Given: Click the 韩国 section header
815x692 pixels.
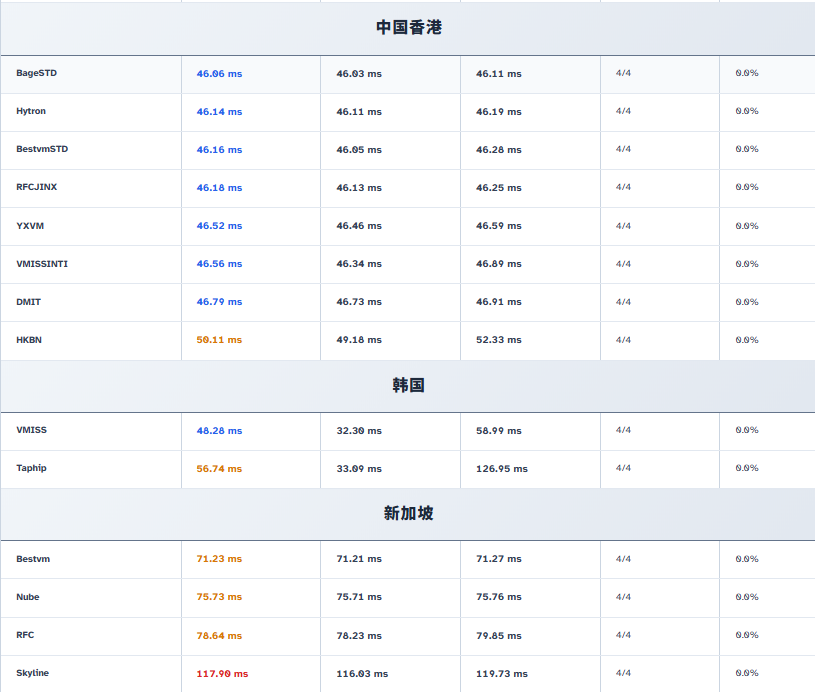Looking at the screenshot, I should click(x=408, y=385).
